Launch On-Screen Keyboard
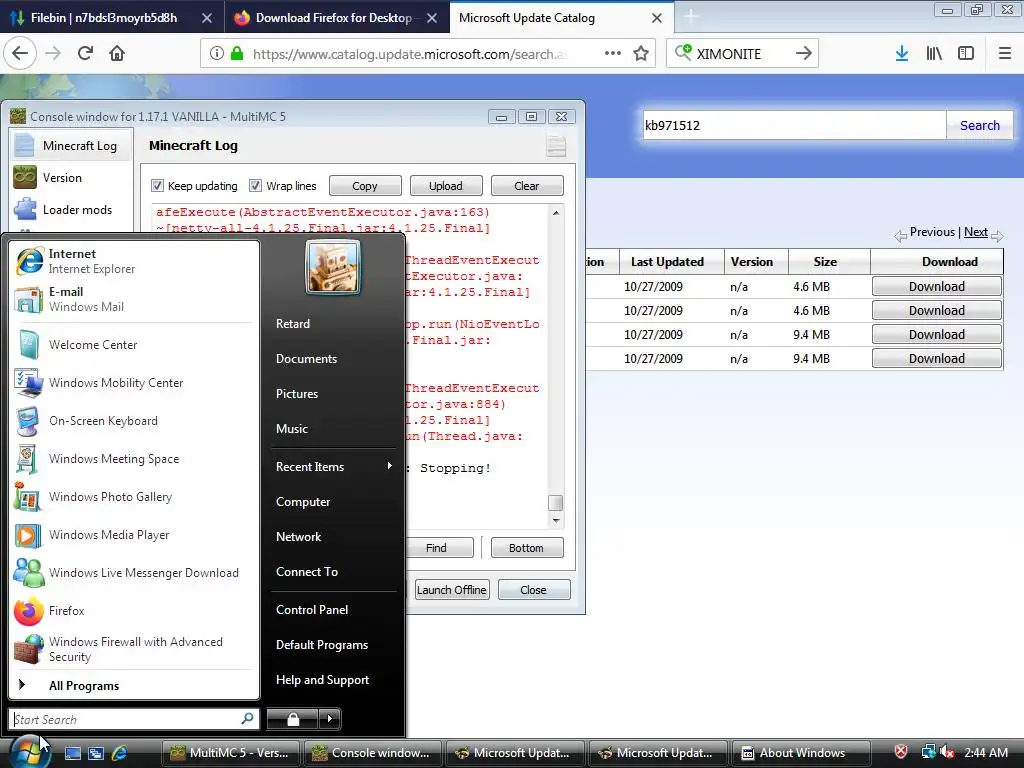 coord(134,421)
